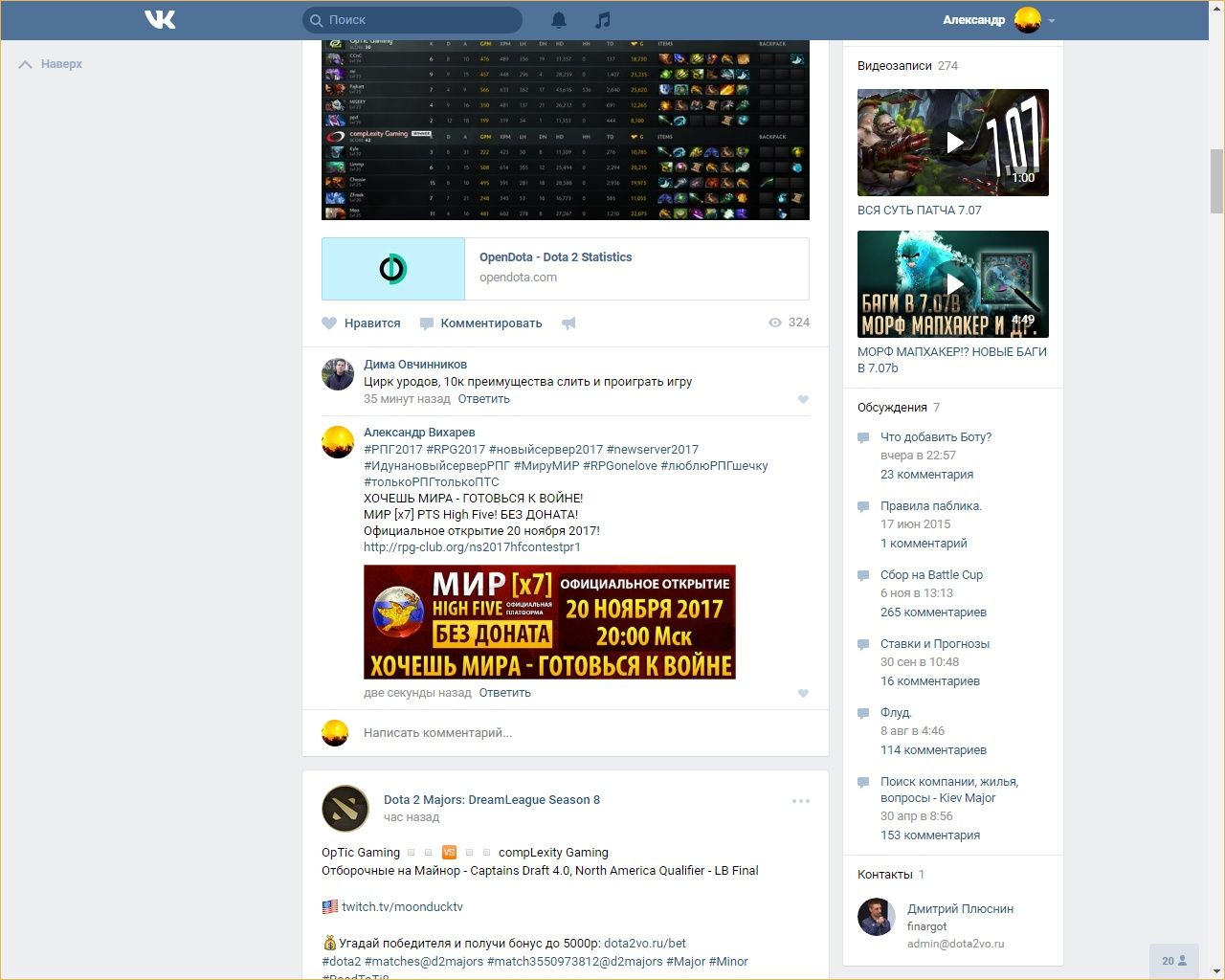
Task: Open the Видеозаписи section header
Action: tap(907, 66)
